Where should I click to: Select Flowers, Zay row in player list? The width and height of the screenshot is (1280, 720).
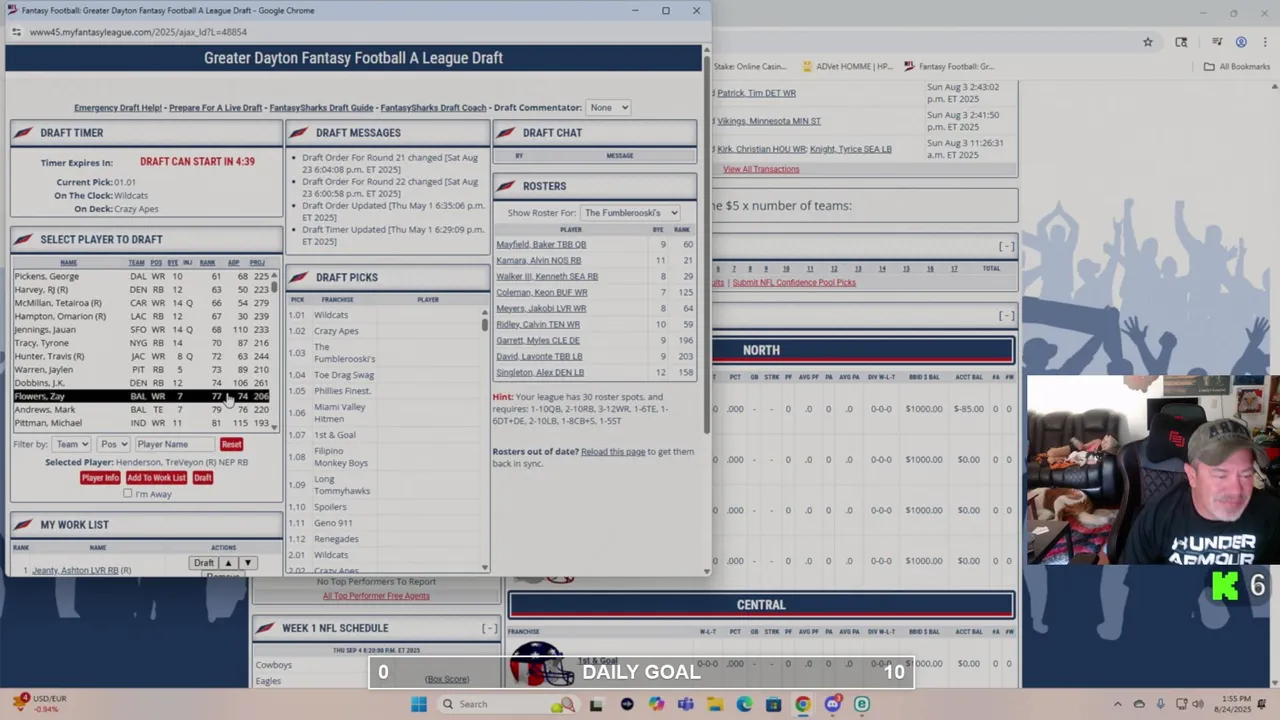(x=142, y=396)
